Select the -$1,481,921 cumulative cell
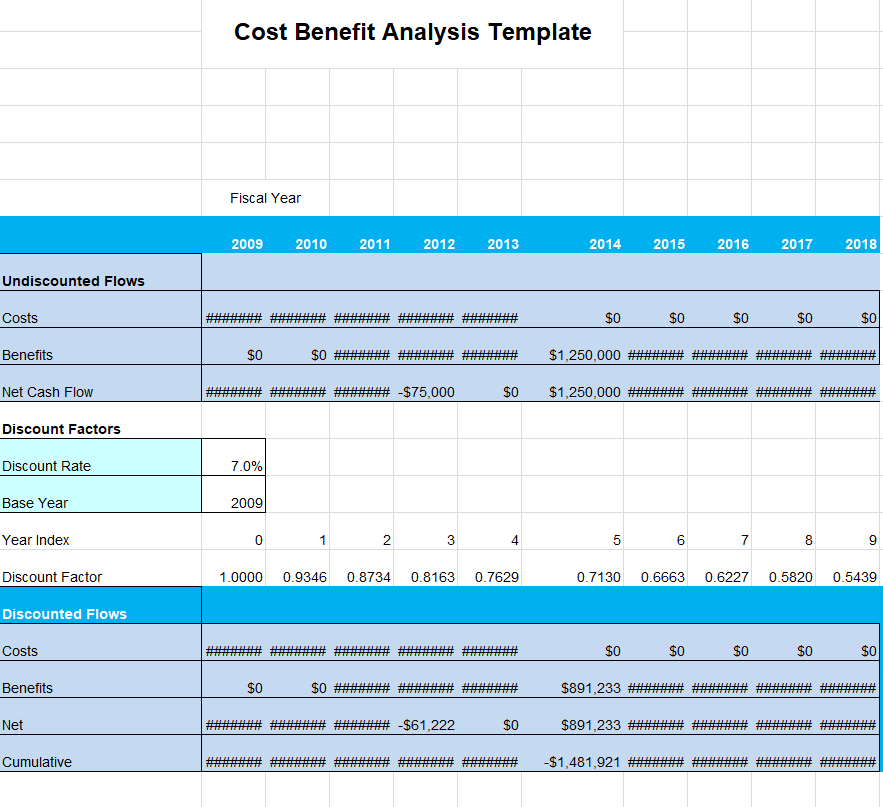Viewport: 883px width, 807px height. coord(583,762)
